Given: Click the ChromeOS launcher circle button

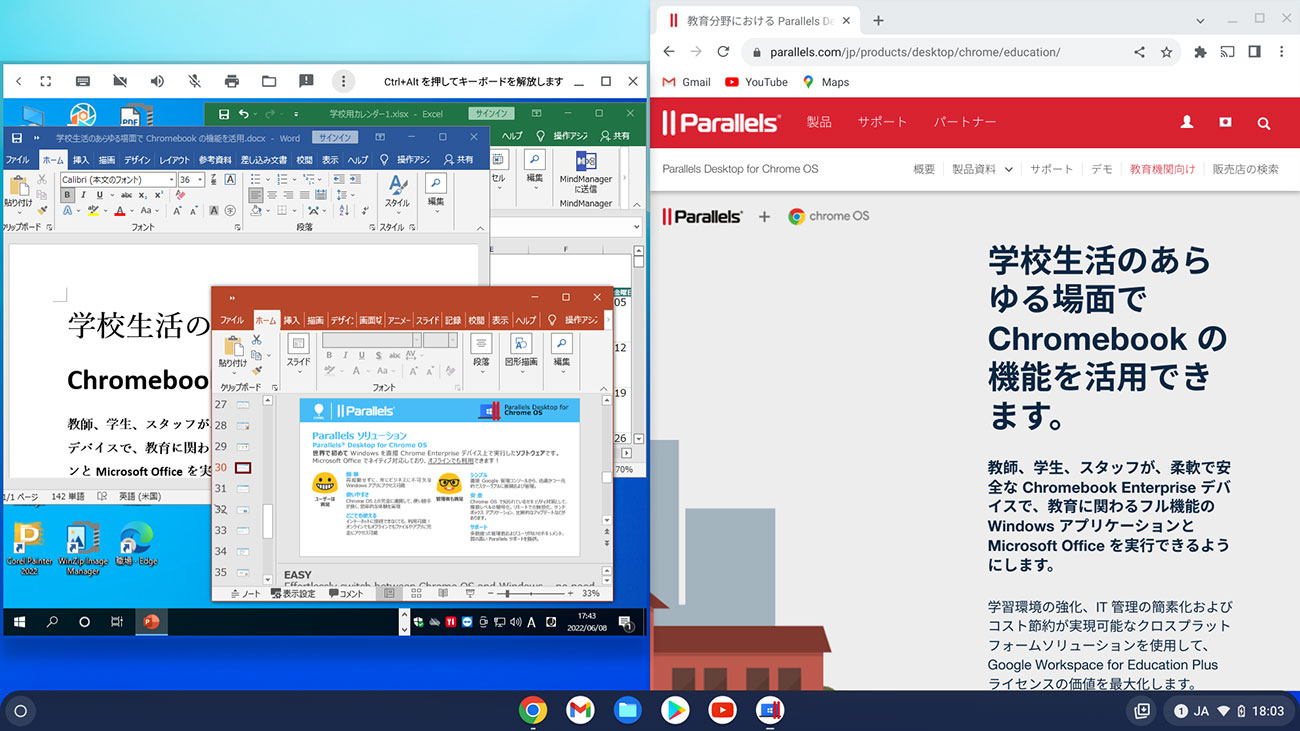Looking at the screenshot, I should coord(20,711).
